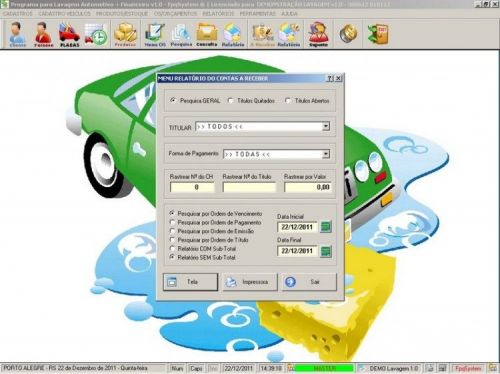Open the Nova OS clipboard icon
The width and height of the screenshot is (500, 374).
pos(155,34)
